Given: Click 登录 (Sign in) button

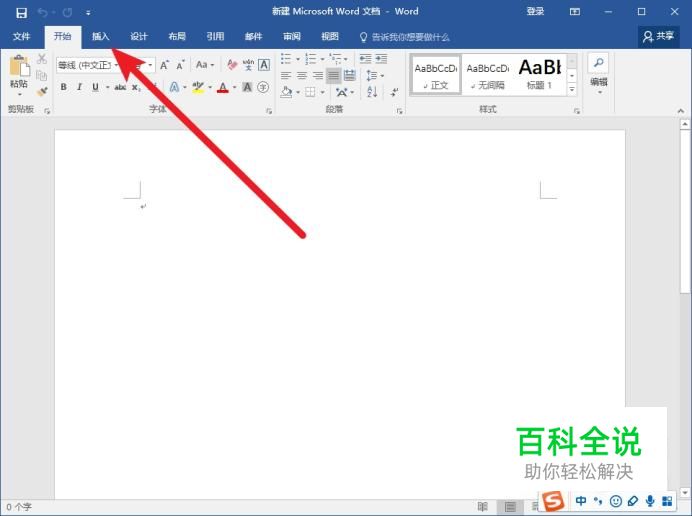Looking at the screenshot, I should 535,11.
